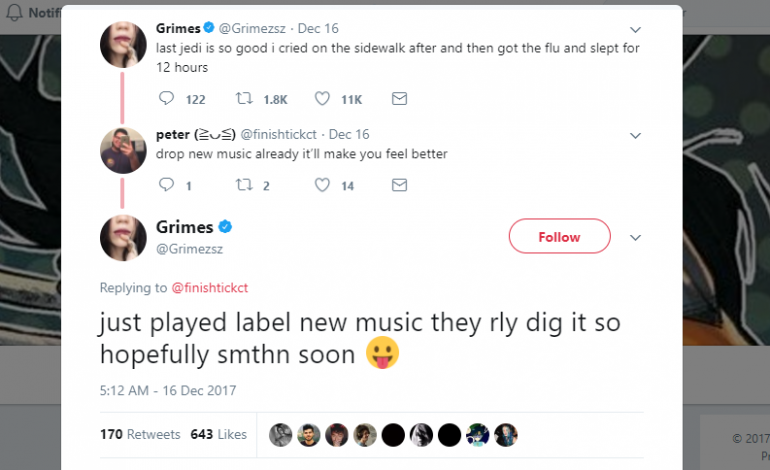
Task: Open @Grimezsz handle under main tweet name
Action: (190, 249)
